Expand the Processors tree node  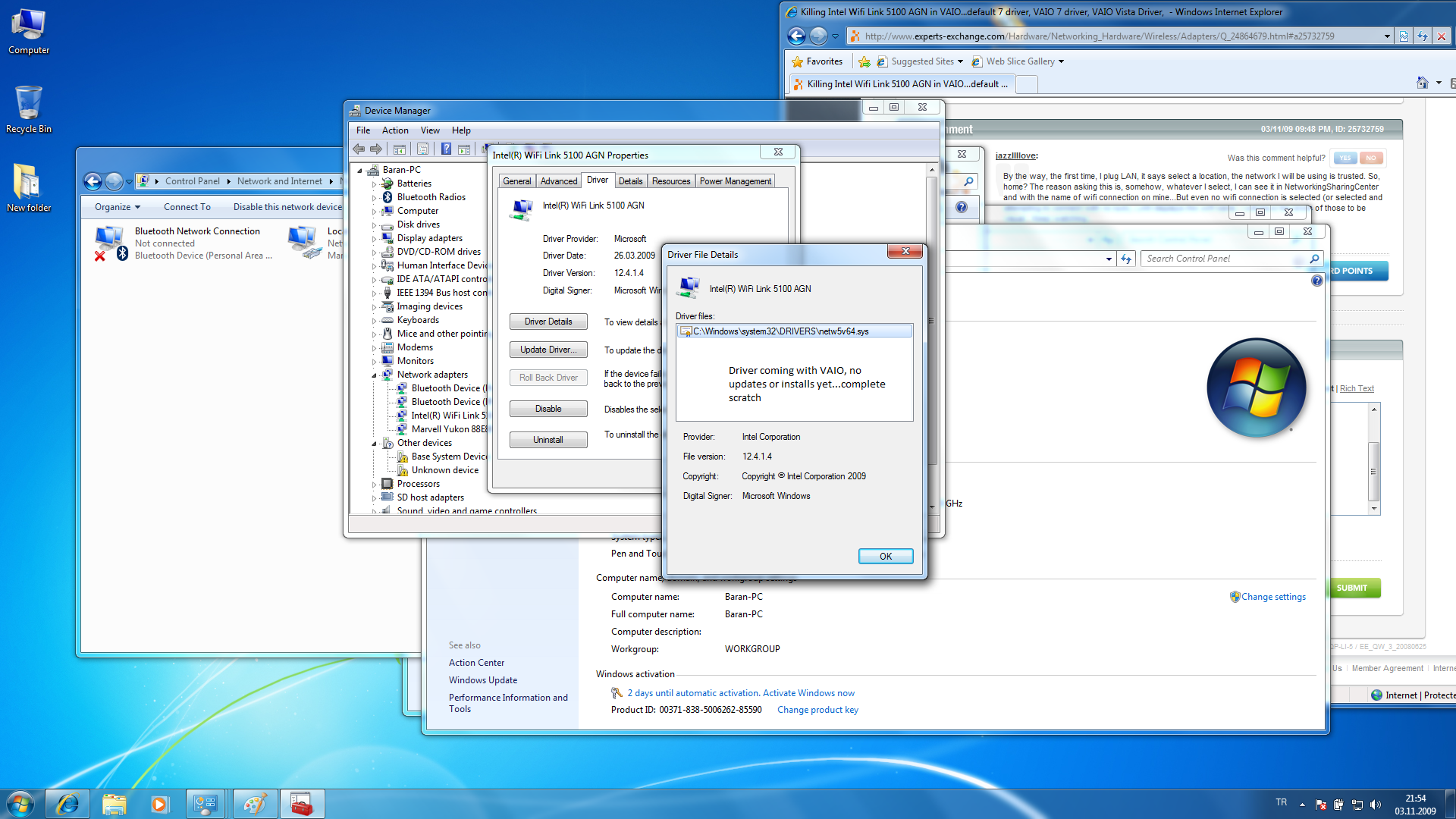click(x=374, y=484)
